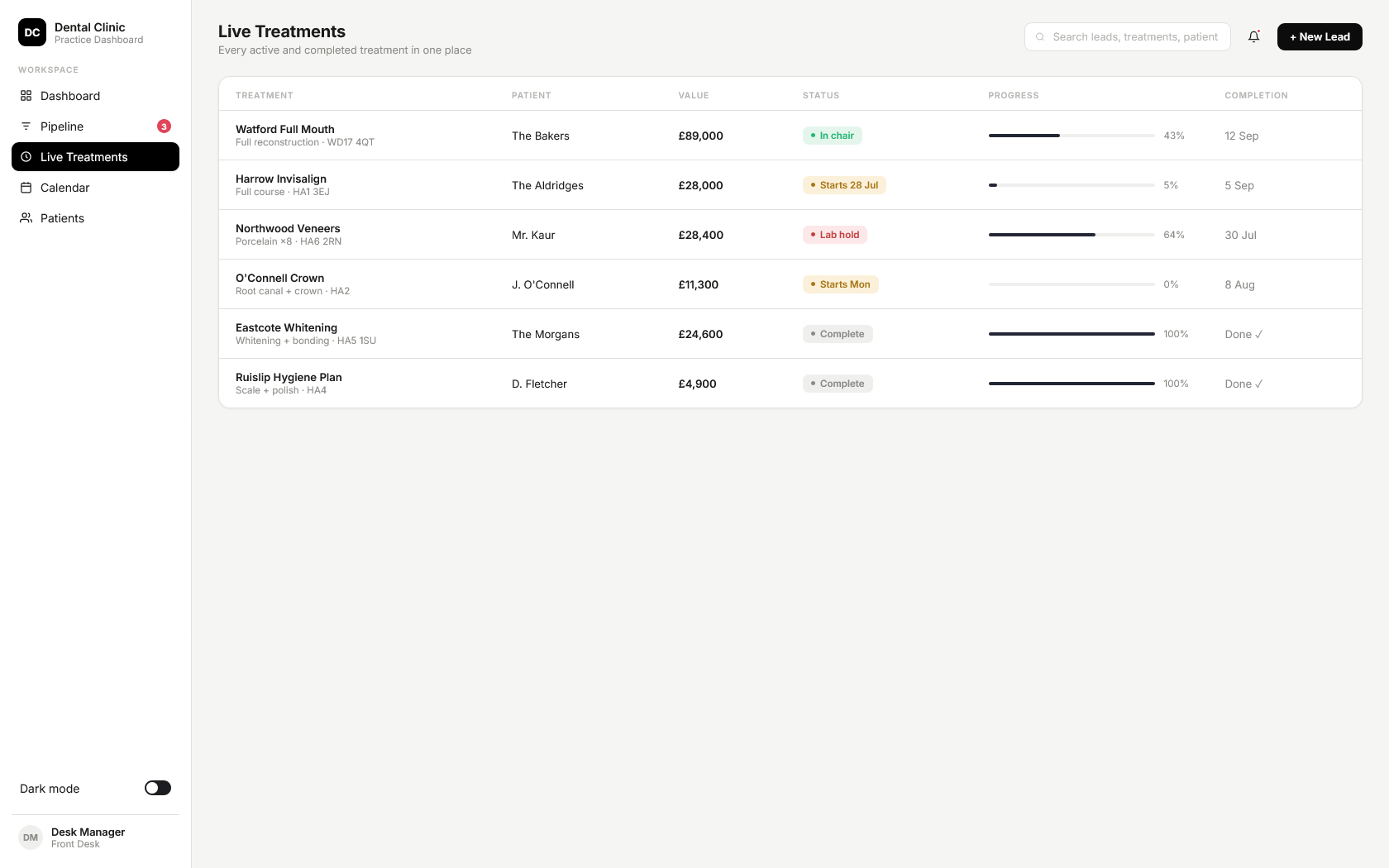This screenshot has height=868, width=1389.
Task: Click the £11,300 value
Action: [x=699, y=284]
